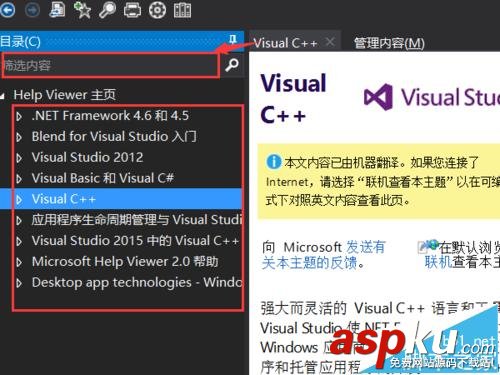Open Microsoft Help Viewer 2.0 帮助 topic
The width and height of the screenshot is (500, 375).
[x=125, y=261]
